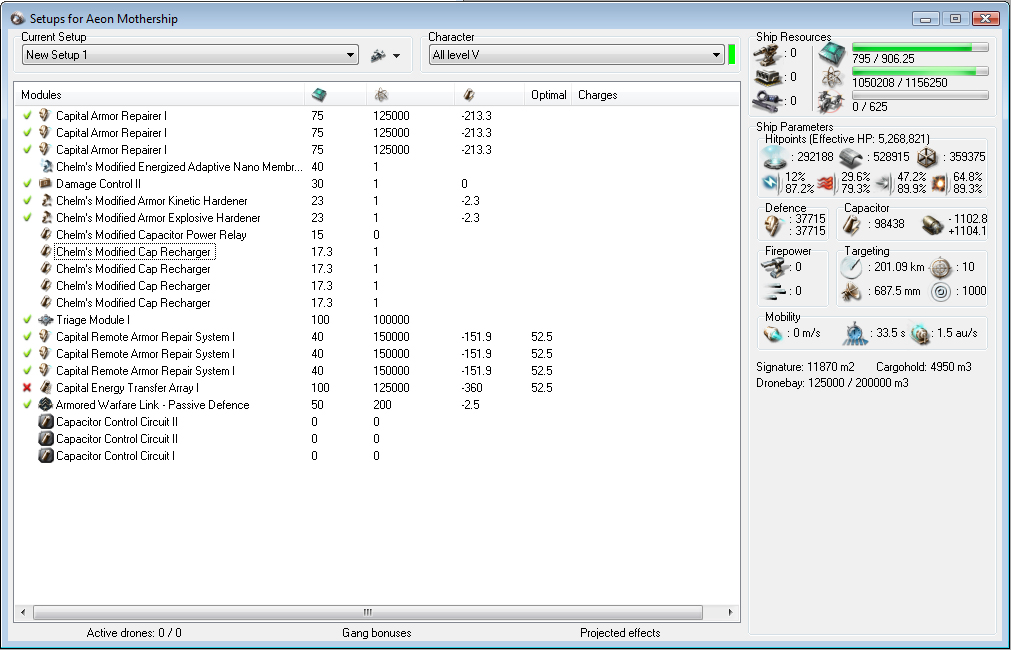Click the ship icon beside Current Setup
1011x650 pixels.
point(378,56)
